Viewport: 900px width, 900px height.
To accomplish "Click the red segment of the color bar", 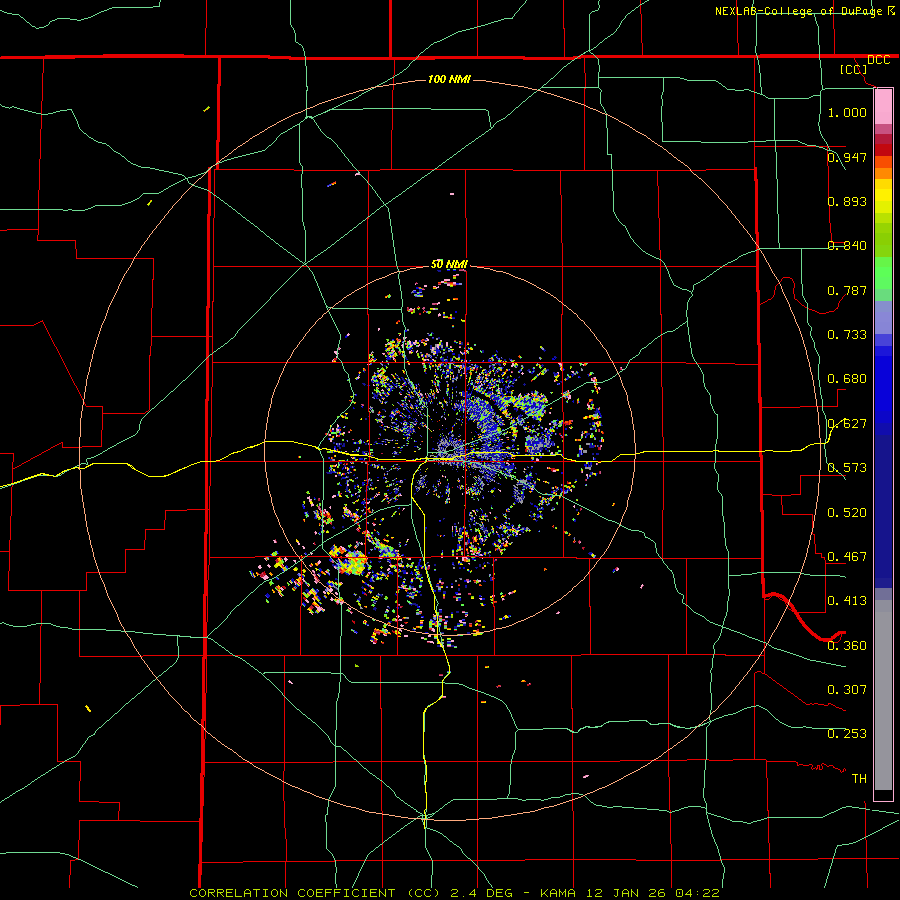I will click(x=883, y=149).
